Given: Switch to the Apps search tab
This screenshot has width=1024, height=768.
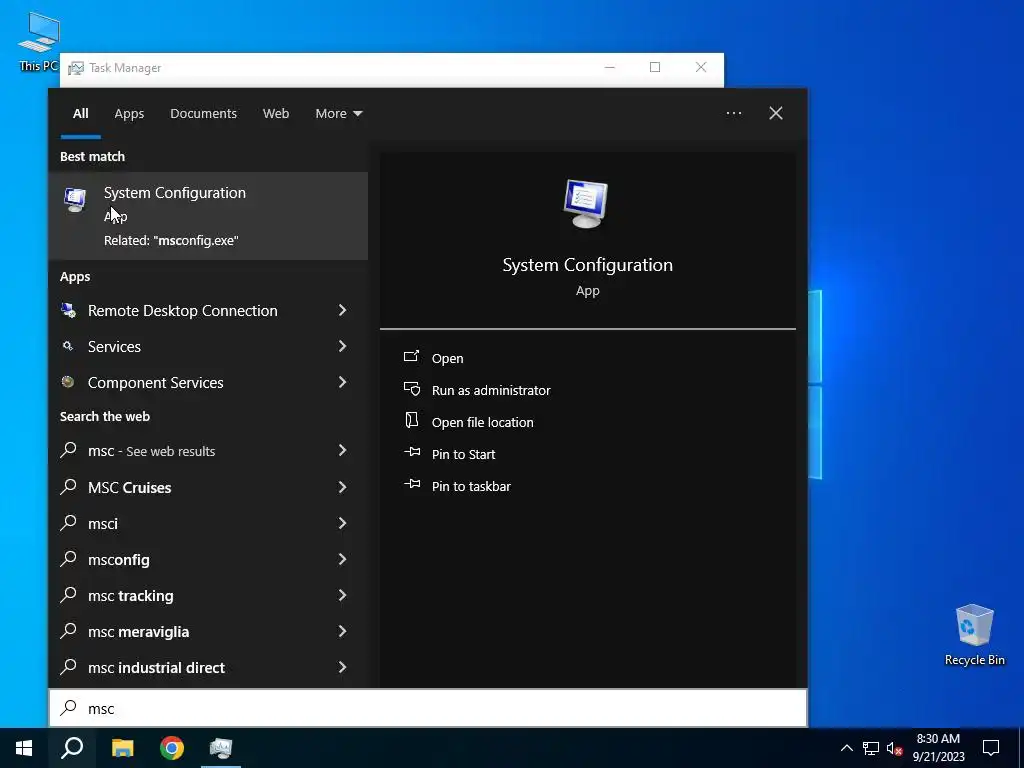Looking at the screenshot, I should (129, 114).
